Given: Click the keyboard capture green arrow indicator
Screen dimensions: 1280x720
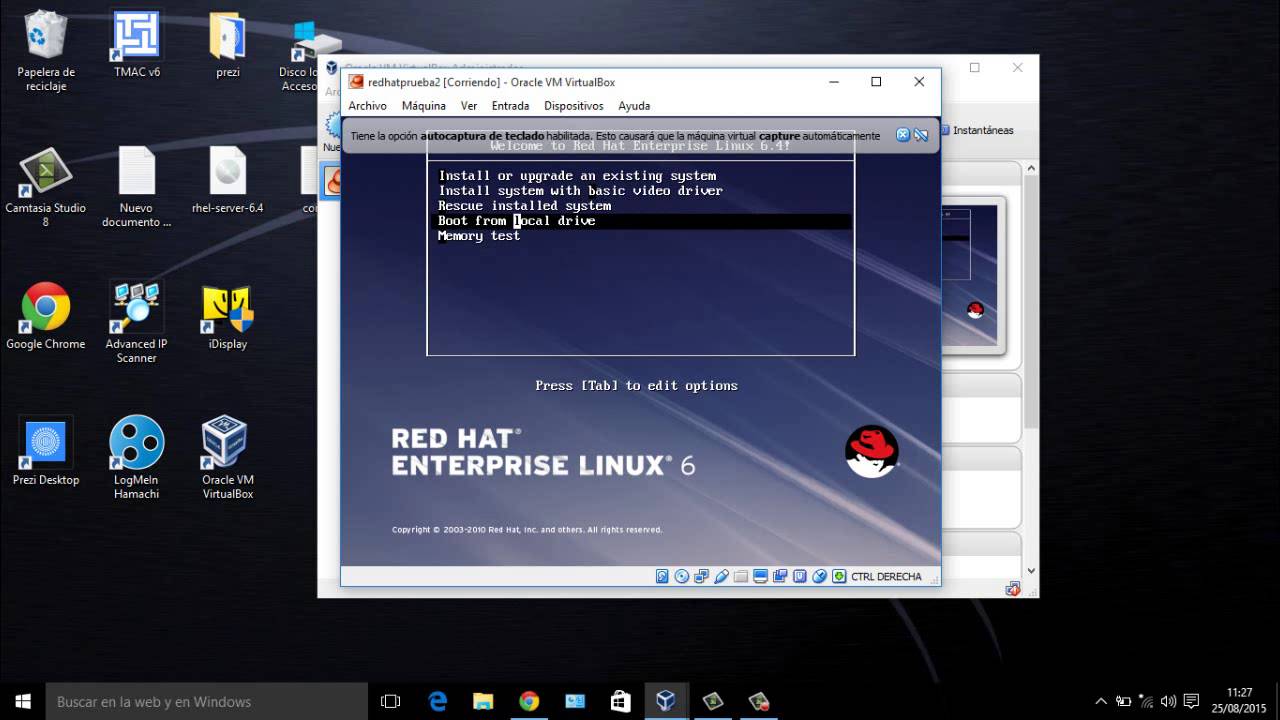Looking at the screenshot, I should [840, 576].
